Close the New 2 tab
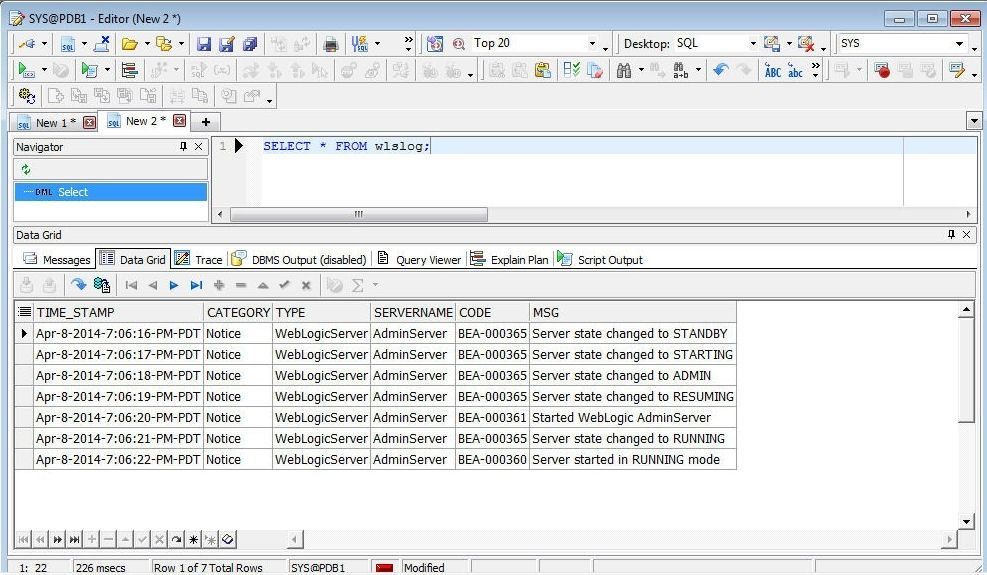Image resolution: width=987 pixels, height=575 pixels. (179, 120)
